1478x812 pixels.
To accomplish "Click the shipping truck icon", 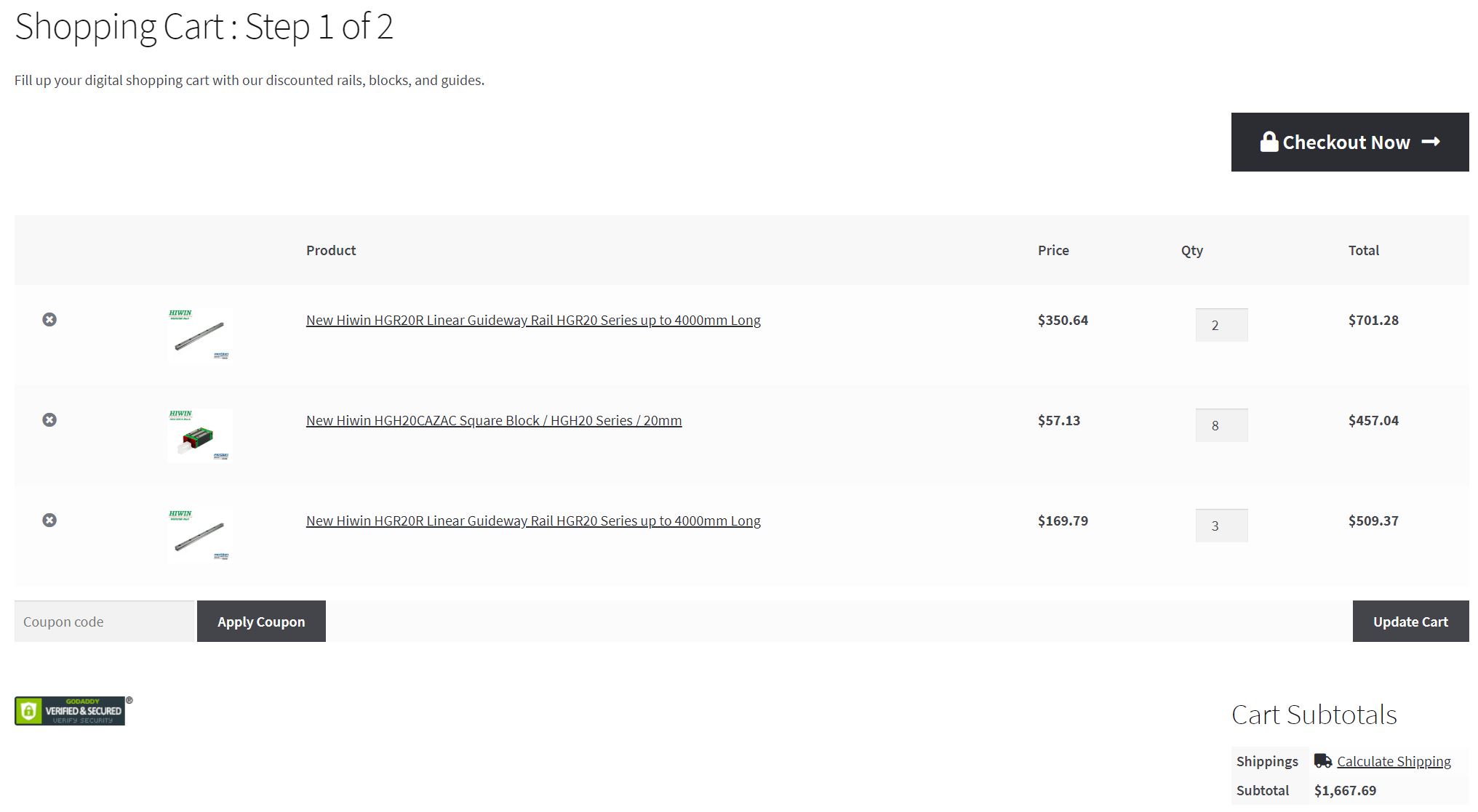I will tap(1323, 761).
